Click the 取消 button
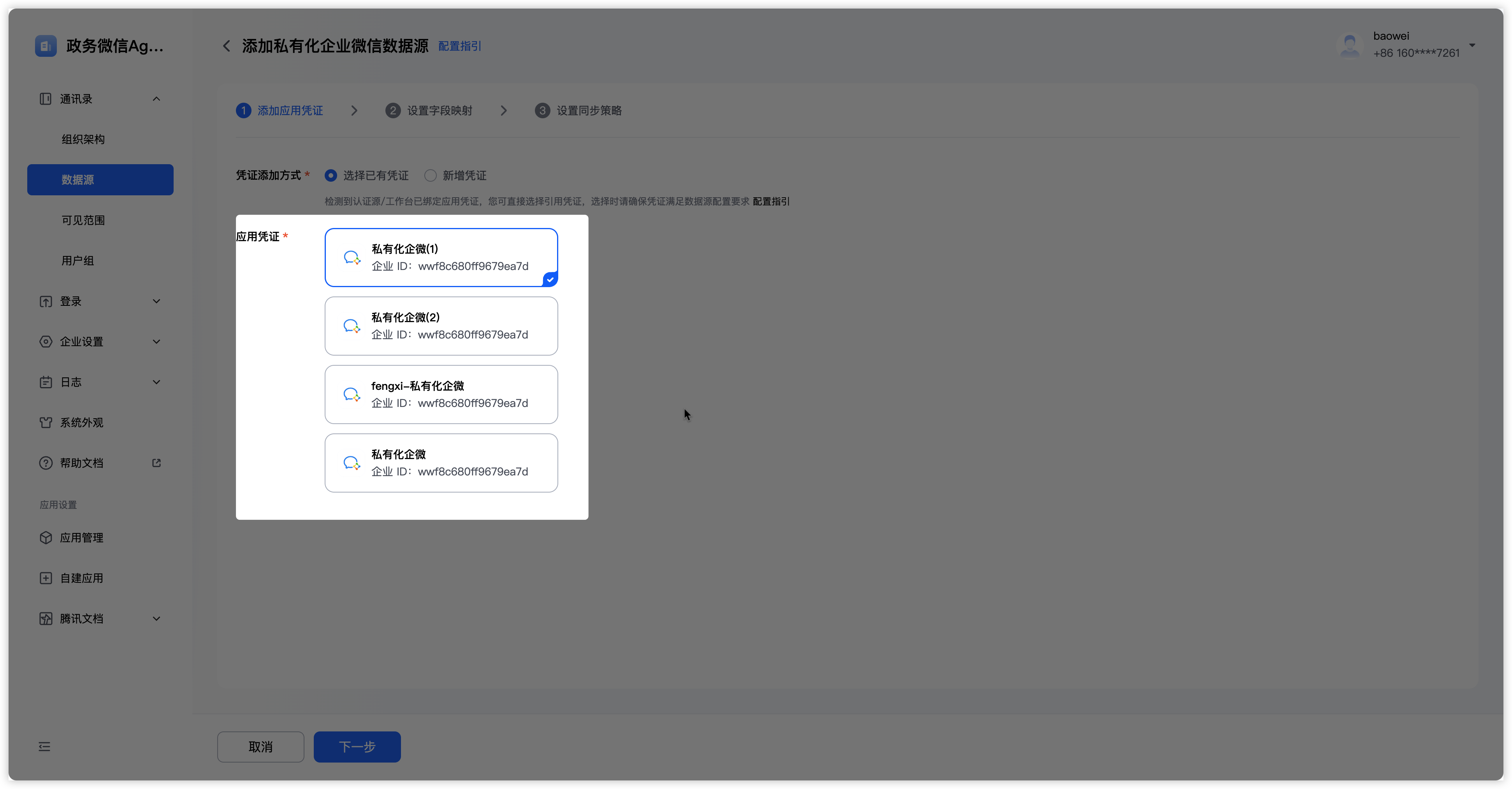 tap(260, 746)
